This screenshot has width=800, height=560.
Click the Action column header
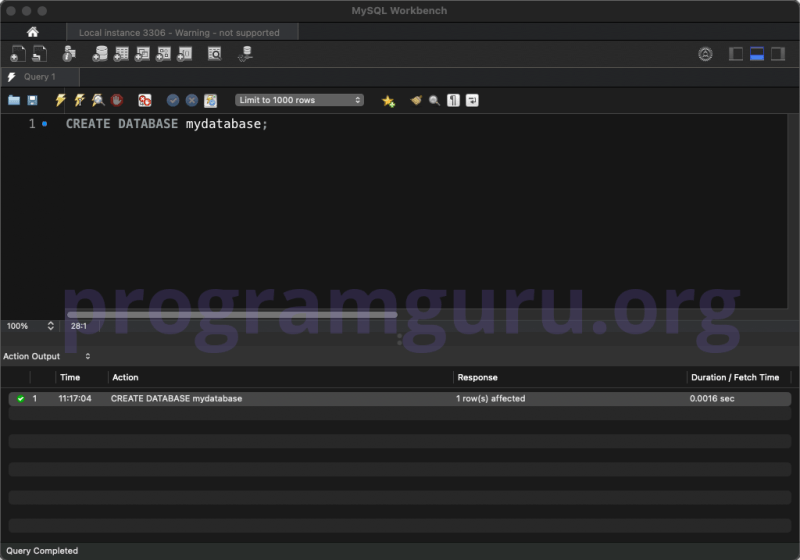125,377
